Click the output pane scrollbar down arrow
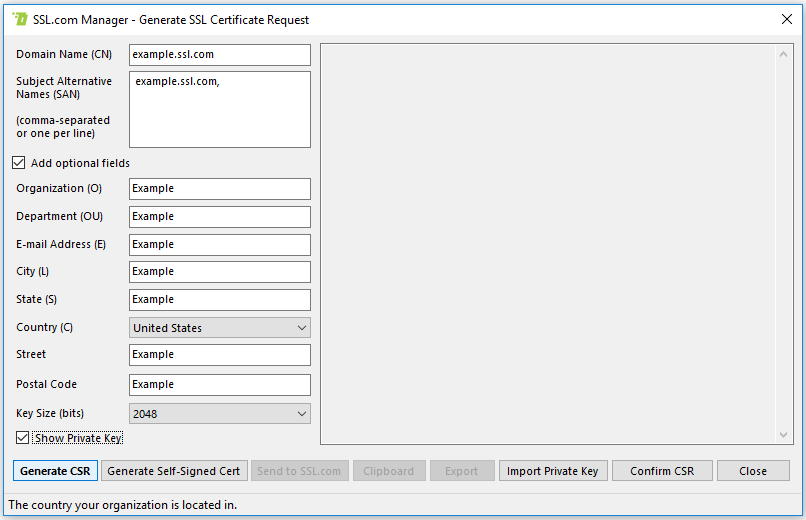The width and height of the screenshot is (806, 520). click(x=785, y=434)
